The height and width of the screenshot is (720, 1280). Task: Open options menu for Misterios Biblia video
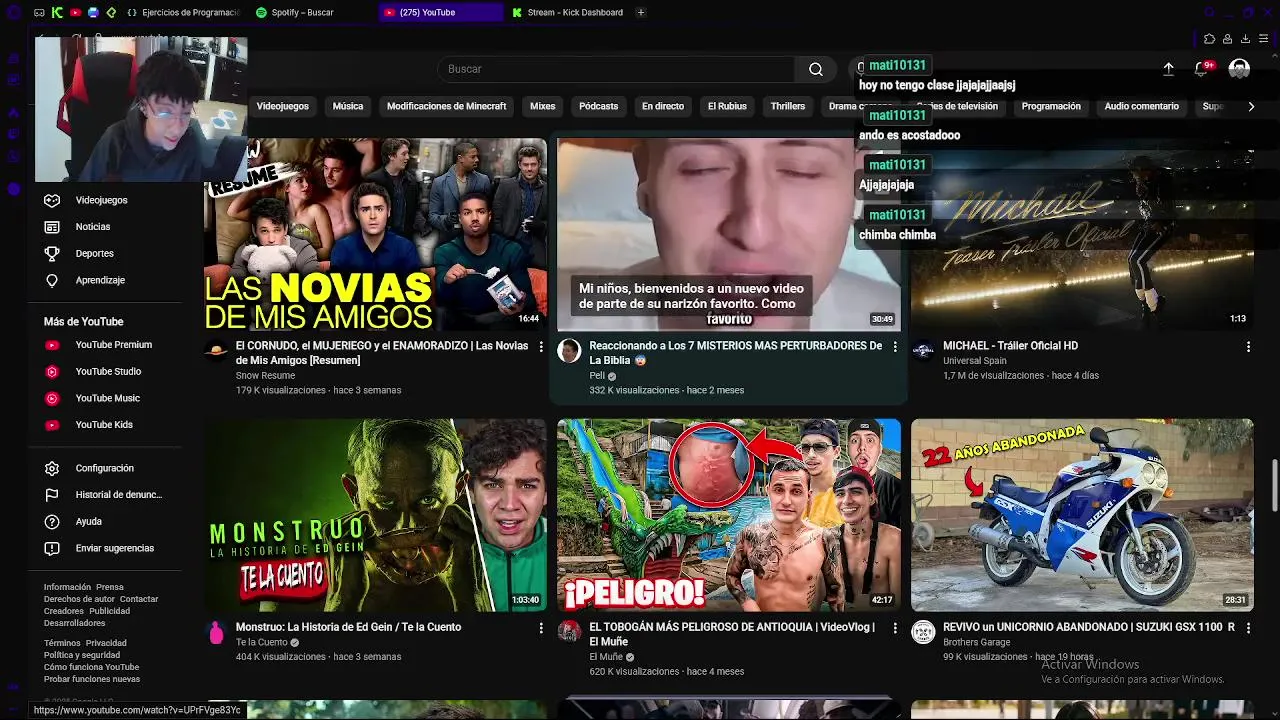pyautogui.click(x=895, y=347)
